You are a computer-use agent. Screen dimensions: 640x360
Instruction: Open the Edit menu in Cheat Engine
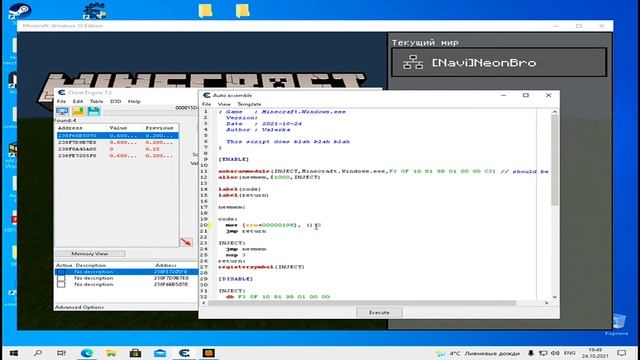[x=78, y=101]
